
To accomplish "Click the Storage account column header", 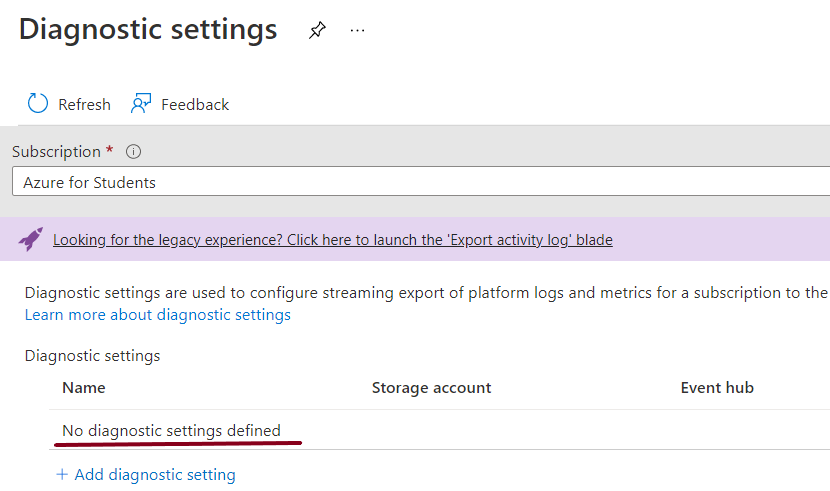I will [x=431, y=388].
